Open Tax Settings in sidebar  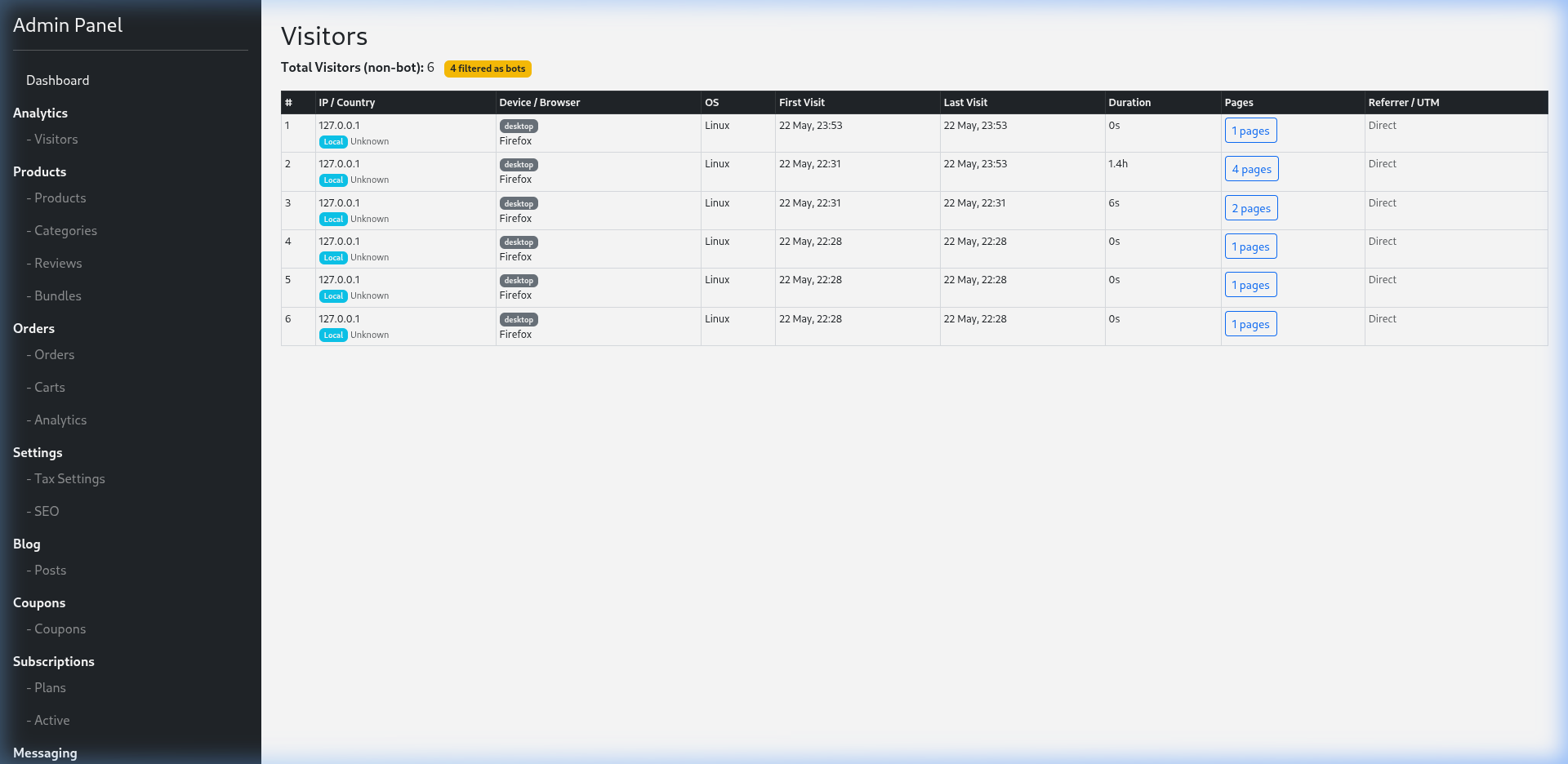click(65, 479)
